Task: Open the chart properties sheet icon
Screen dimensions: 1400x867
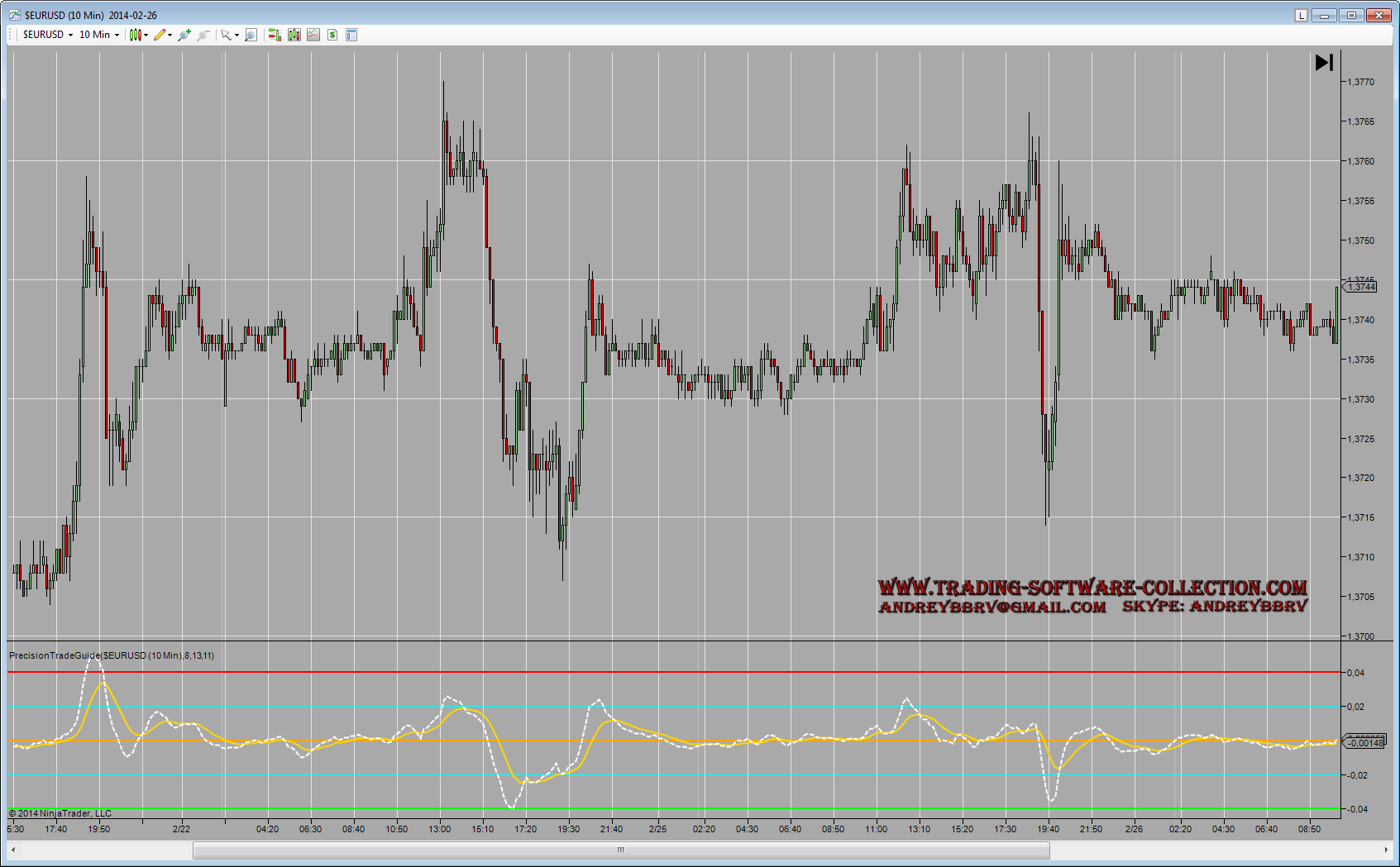Action: [351, 35]
